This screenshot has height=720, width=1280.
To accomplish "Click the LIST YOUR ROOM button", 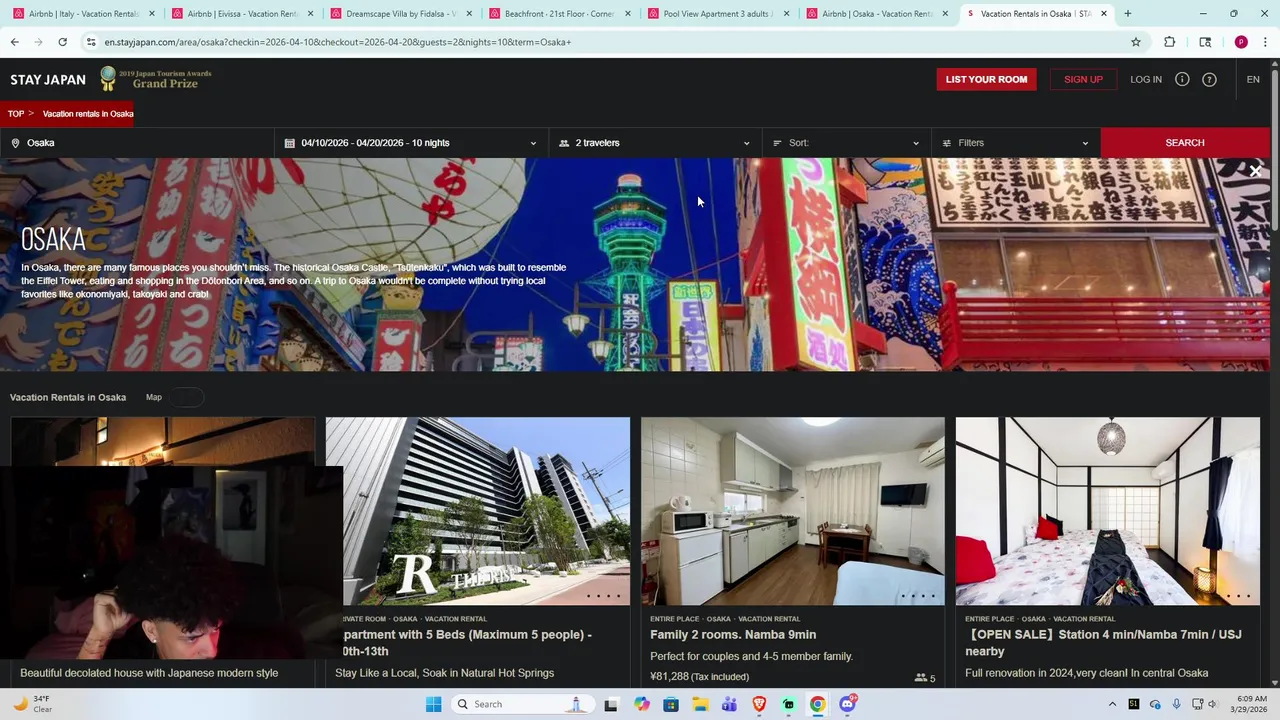I will pyautogui.click(x=986, y=79).
